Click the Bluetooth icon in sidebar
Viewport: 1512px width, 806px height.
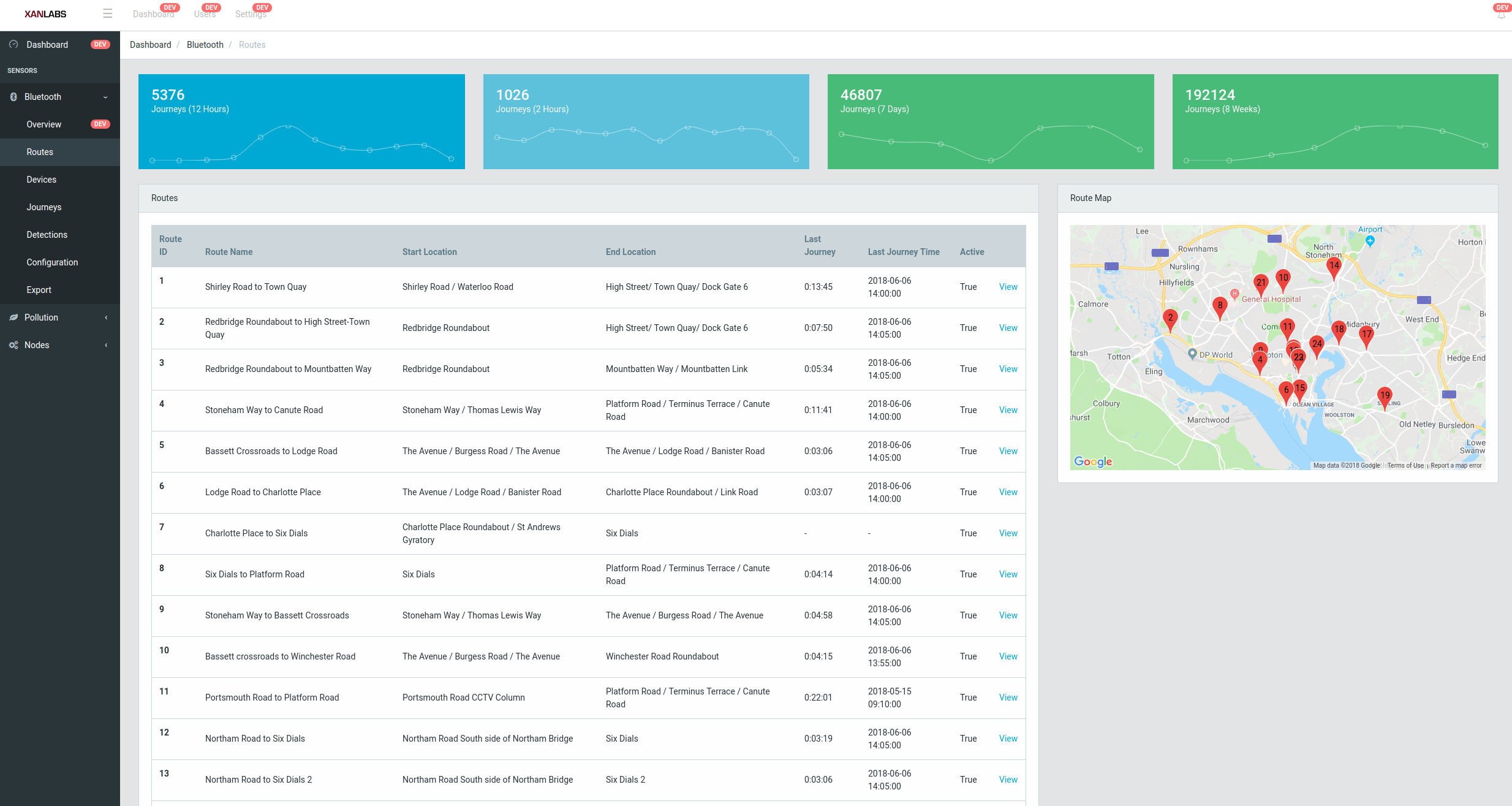[x=13, y=97]
